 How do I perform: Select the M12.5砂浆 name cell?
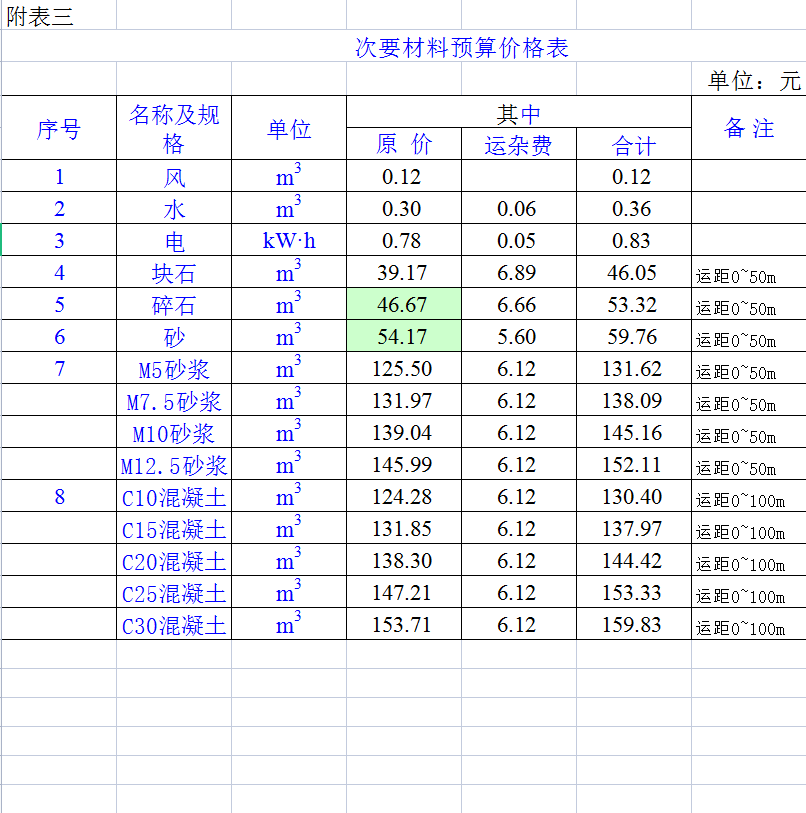coord(174,465)
